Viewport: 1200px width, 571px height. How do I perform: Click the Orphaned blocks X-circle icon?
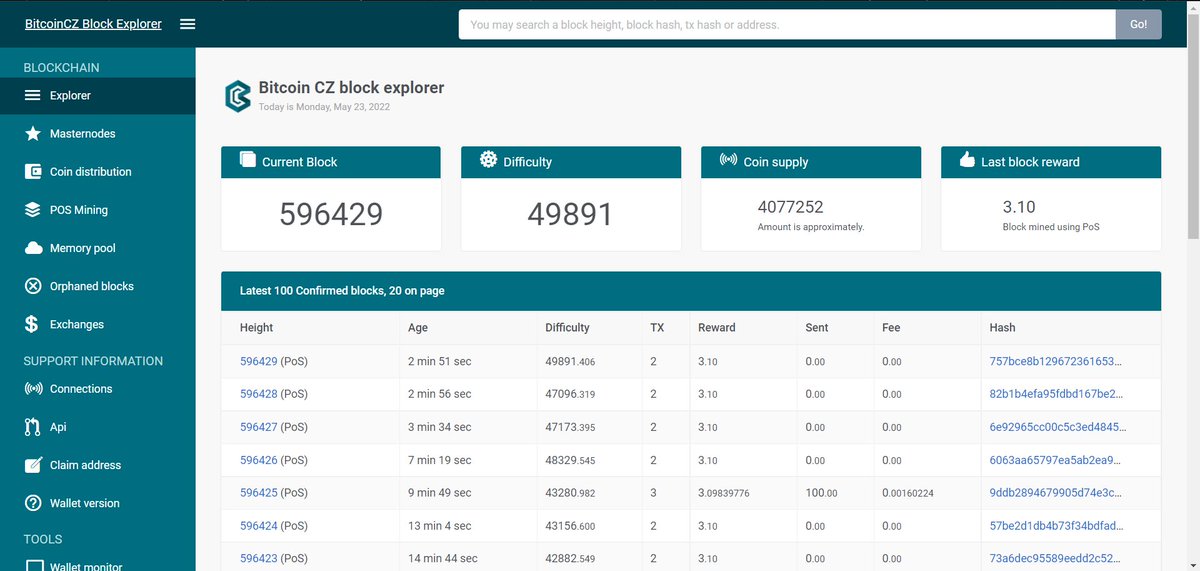(33, 286)
